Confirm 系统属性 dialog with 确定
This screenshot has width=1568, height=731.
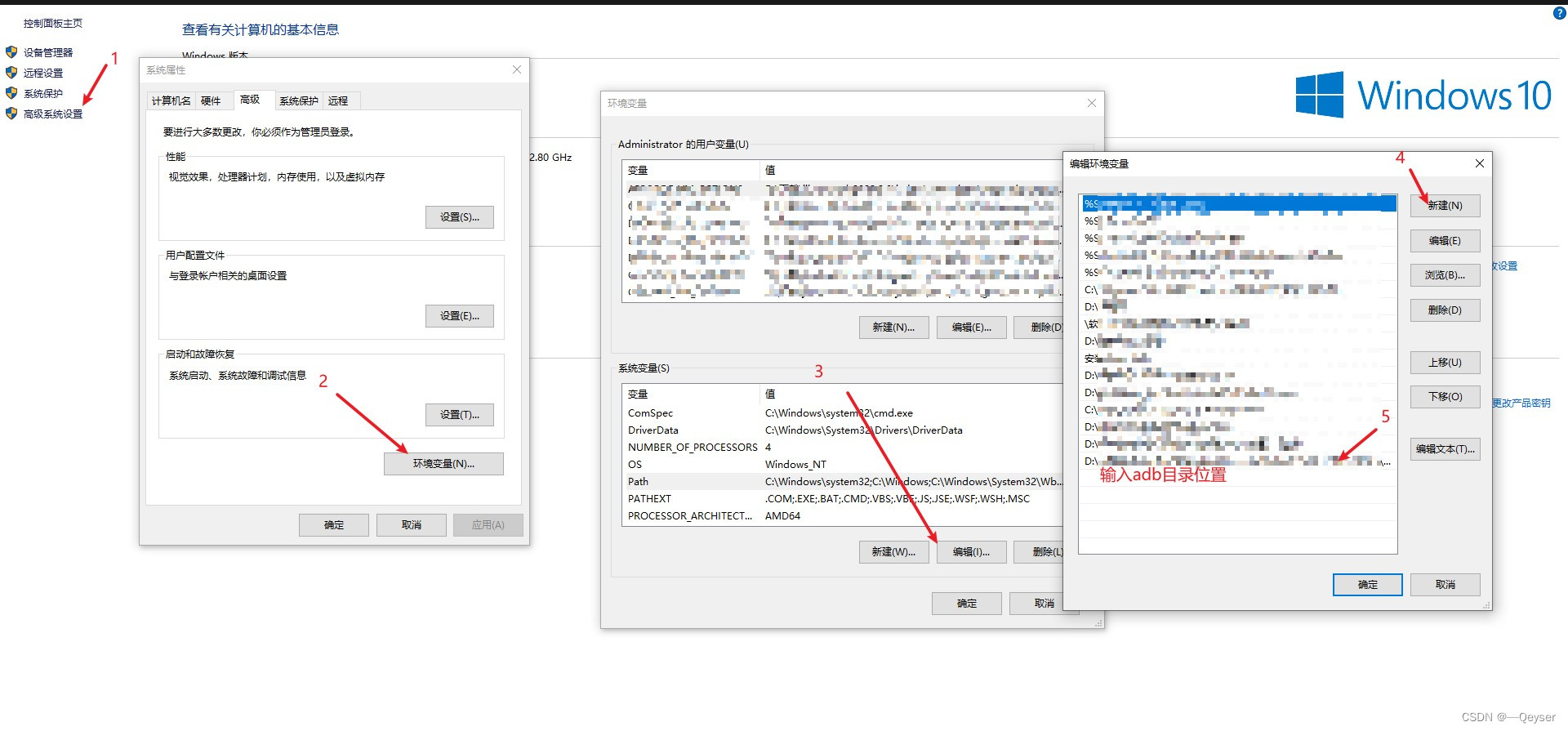pos(334,525)
